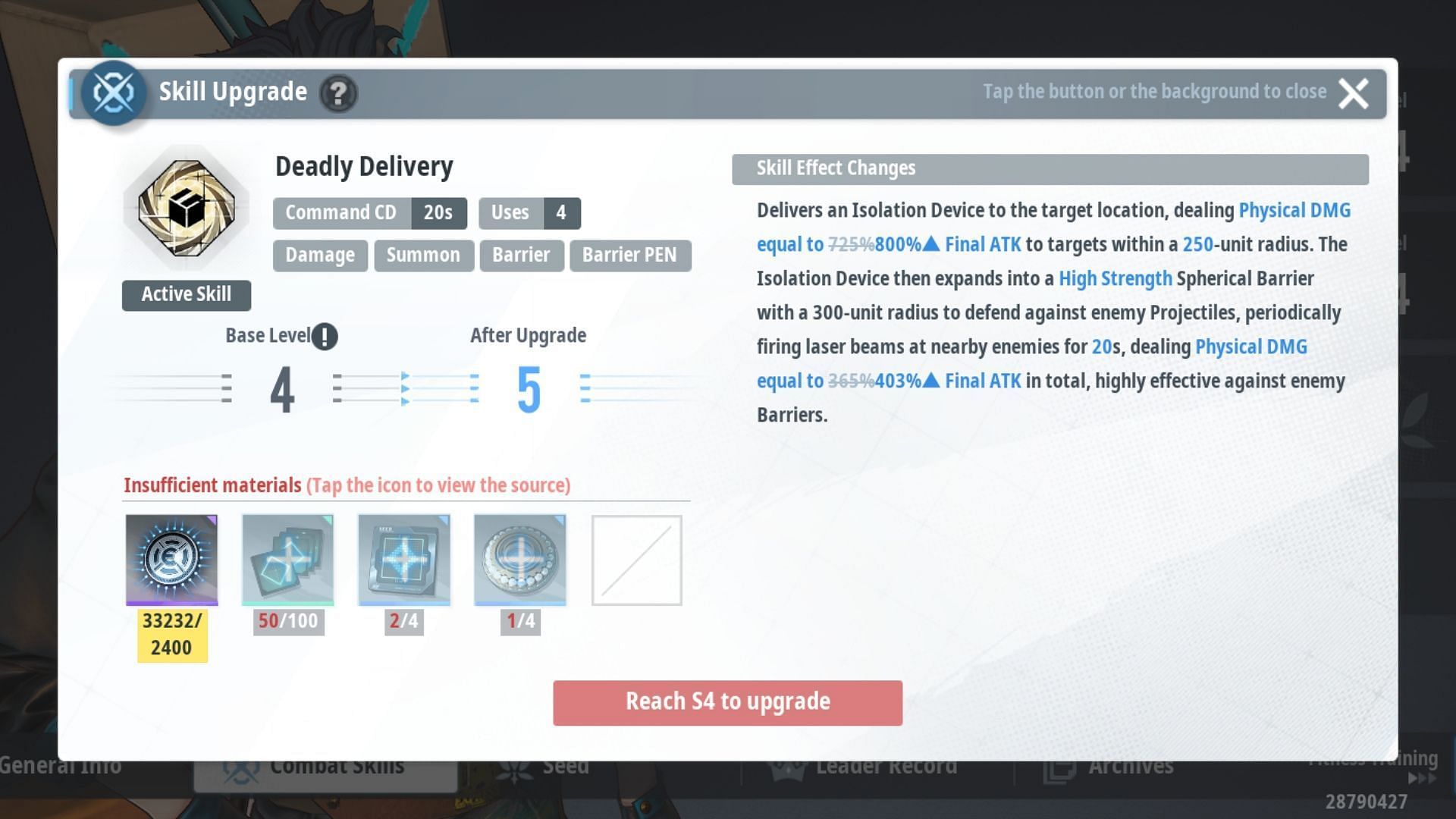Click the second material icon 50/100
This screenshot has width=1456, height=819.
pos(287,560)
